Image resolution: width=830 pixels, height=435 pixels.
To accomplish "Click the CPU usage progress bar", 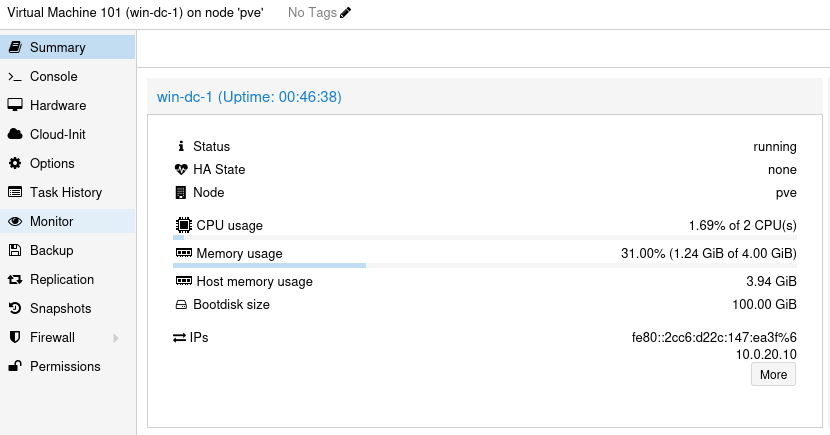I will tap(485, 238).
